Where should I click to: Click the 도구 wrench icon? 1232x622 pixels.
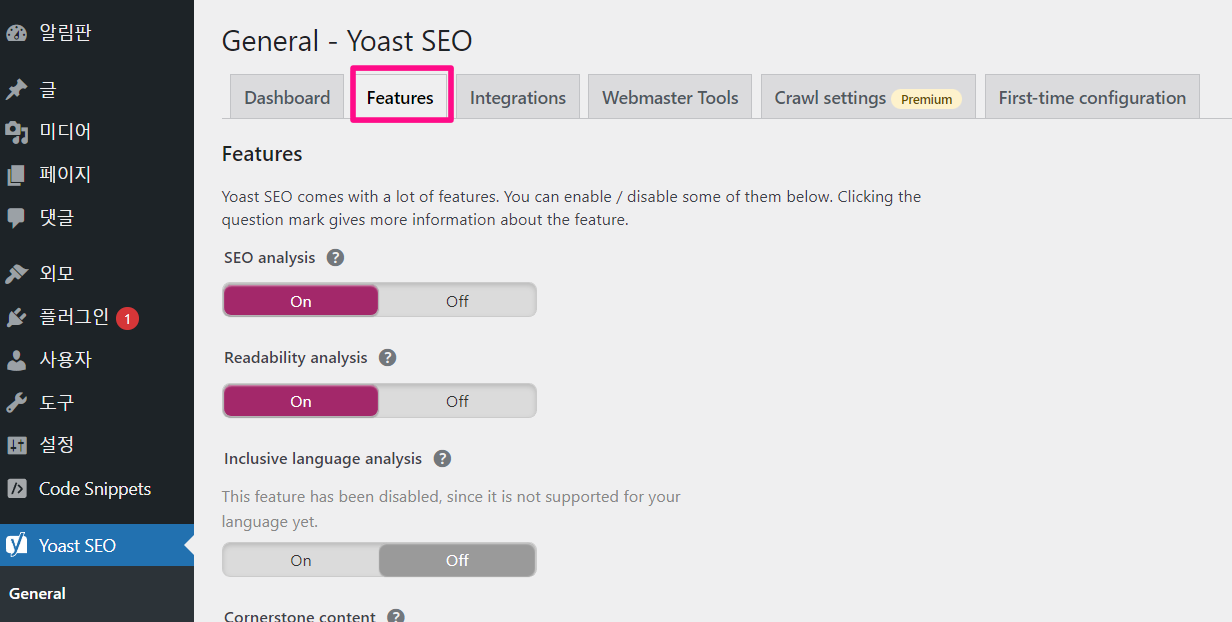(16, 403)
